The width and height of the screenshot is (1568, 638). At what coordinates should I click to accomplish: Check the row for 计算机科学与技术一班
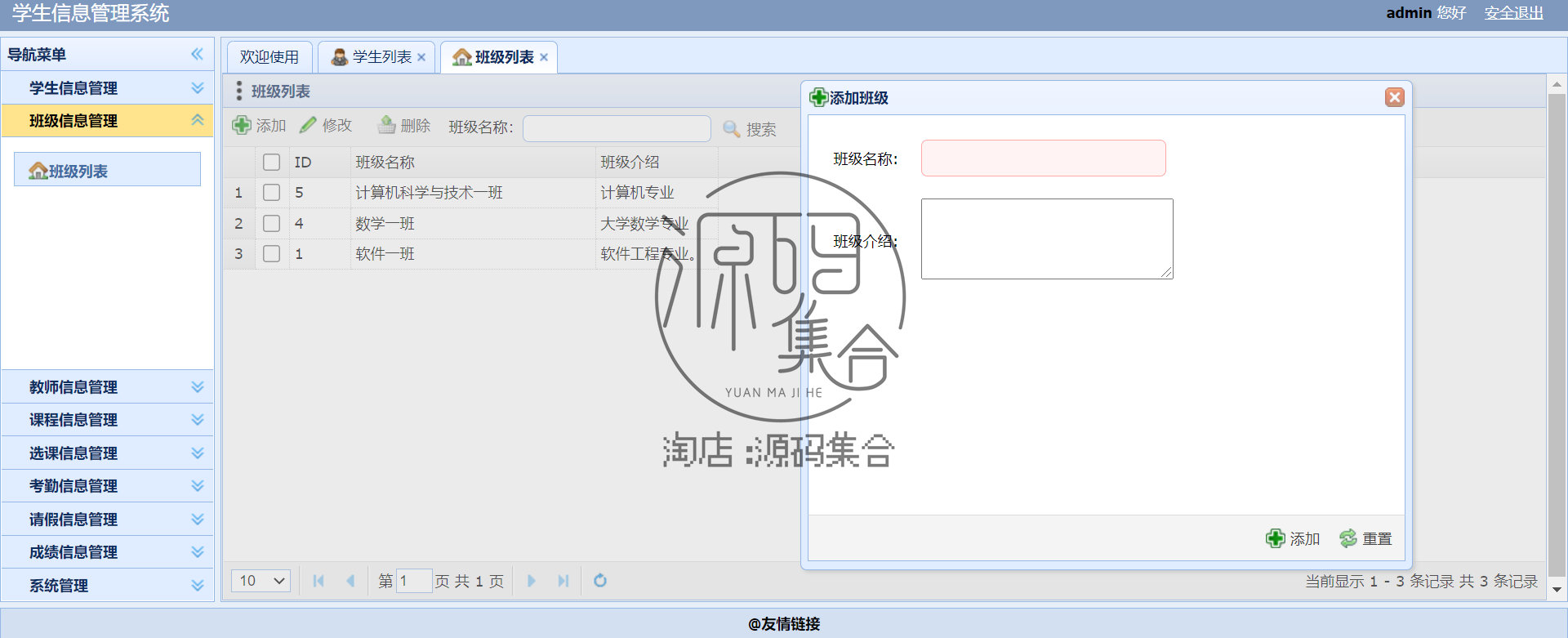pos(272,192)
